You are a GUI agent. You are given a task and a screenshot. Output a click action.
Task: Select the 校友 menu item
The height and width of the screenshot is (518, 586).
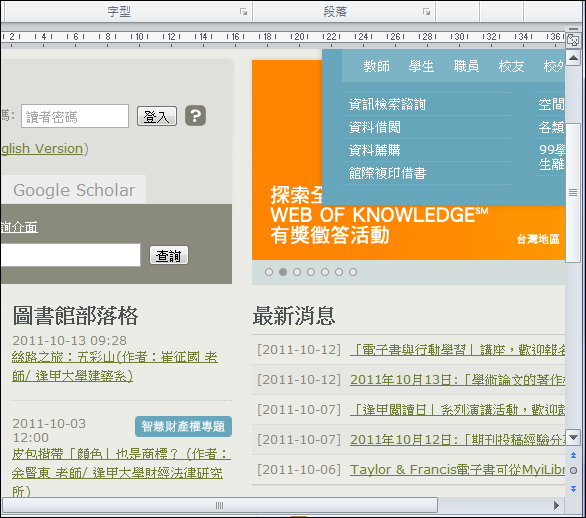[511, 66]
